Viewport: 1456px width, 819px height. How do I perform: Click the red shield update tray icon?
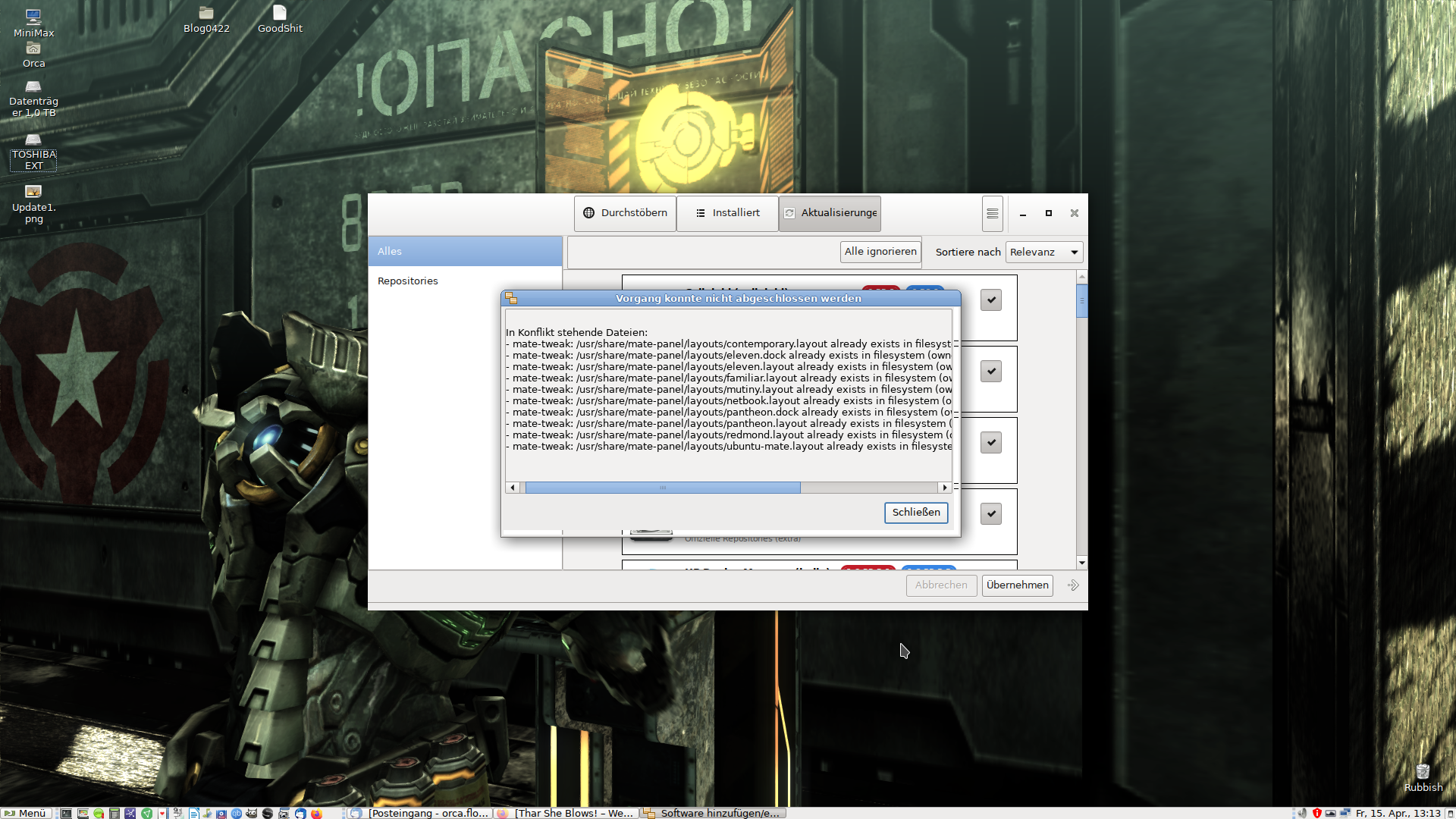[1317, 813]
